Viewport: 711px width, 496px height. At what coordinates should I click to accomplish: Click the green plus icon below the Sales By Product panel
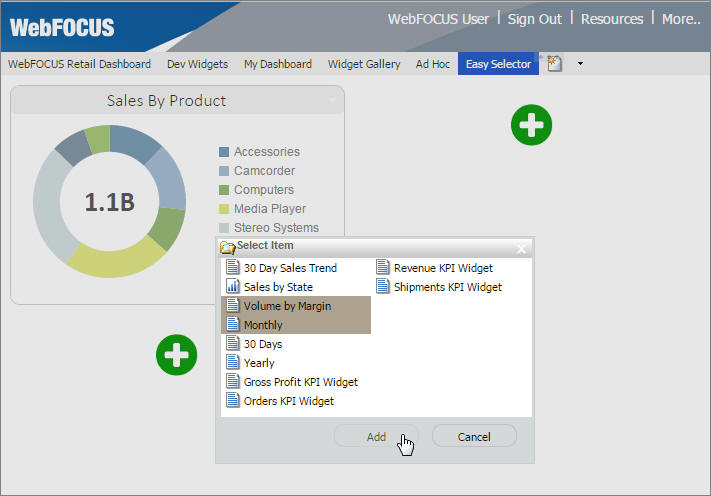(x=176, y=355)
